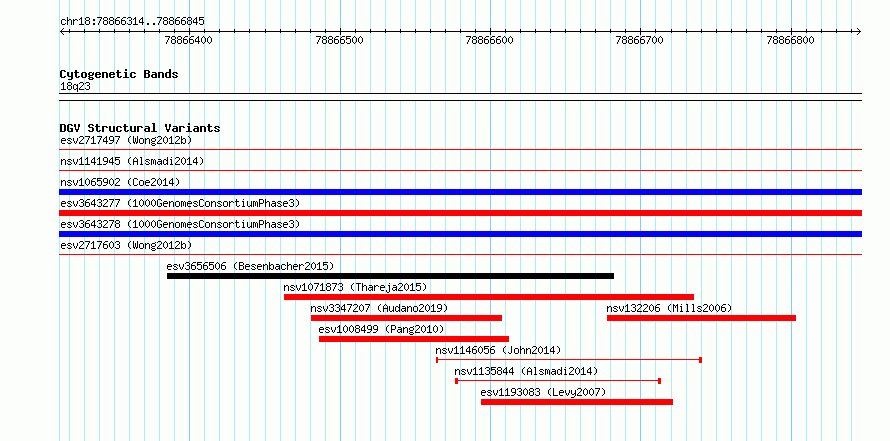
Task: Click the 78866800 ruler tick label
Action: (791, 40)
